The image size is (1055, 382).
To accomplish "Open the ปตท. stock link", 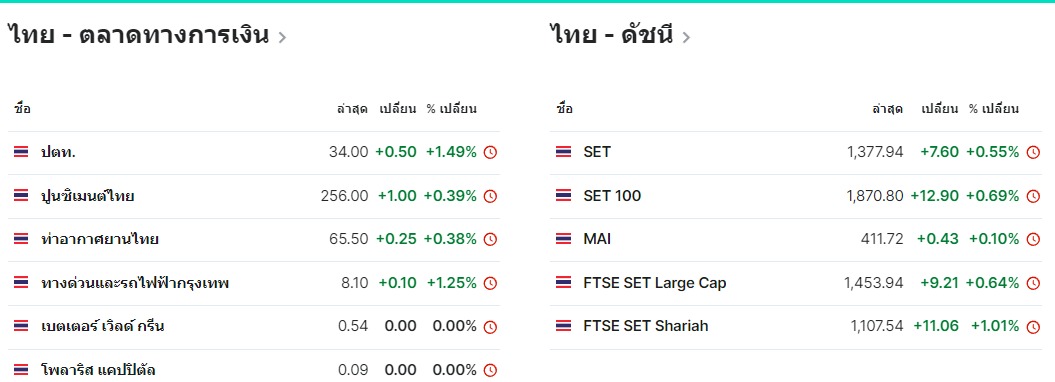I will [58, 152].
